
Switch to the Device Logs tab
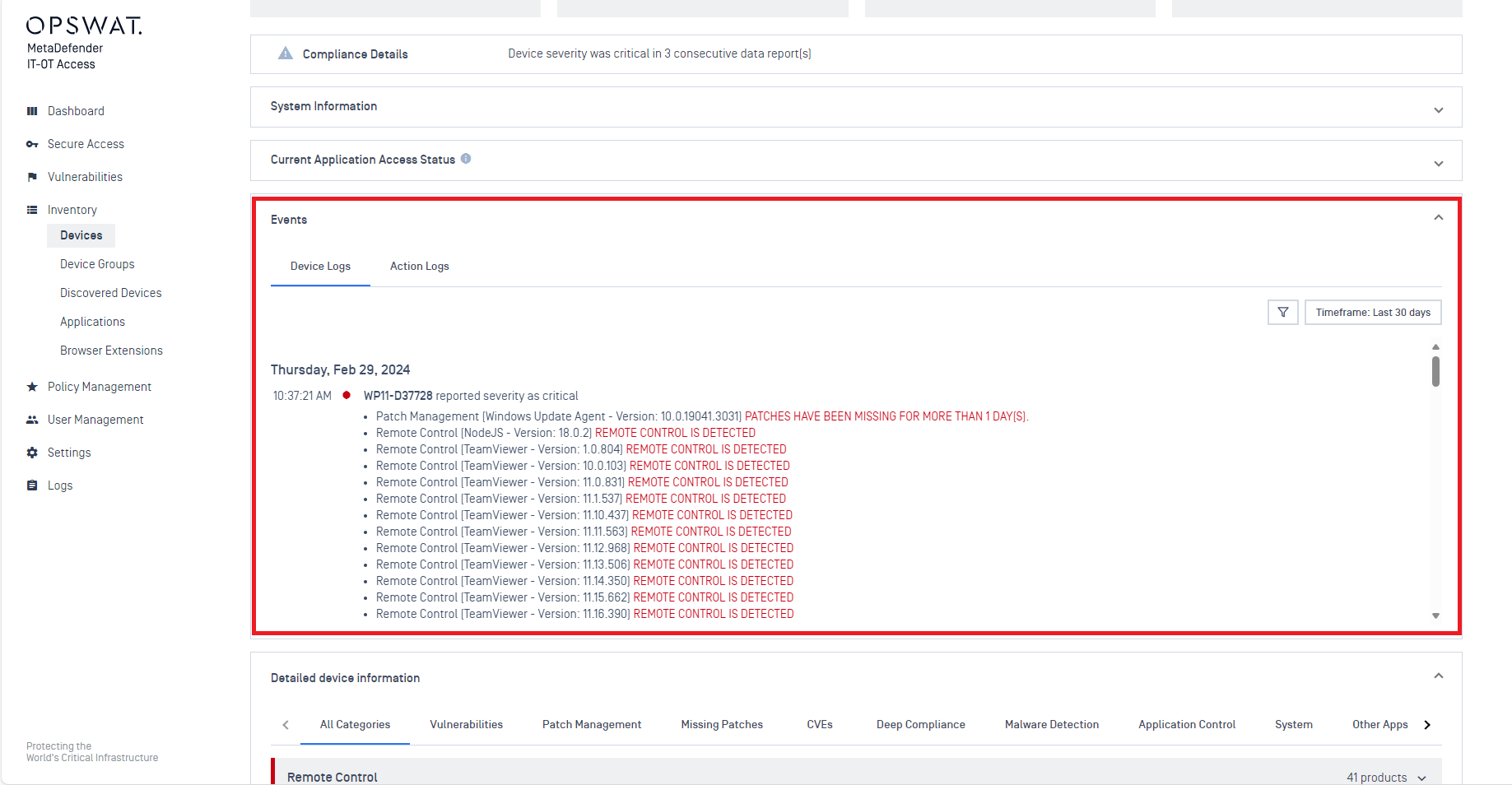click(x=320, y=267)
